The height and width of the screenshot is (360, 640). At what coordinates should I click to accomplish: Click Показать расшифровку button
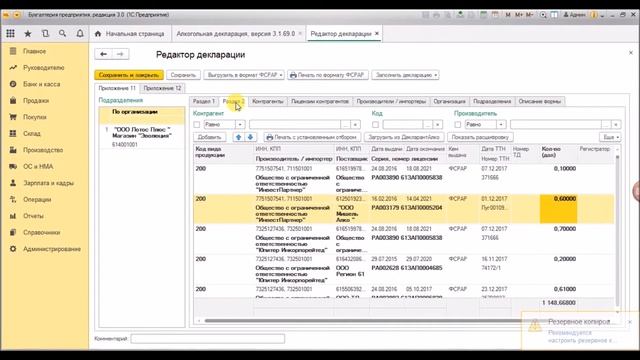[480, 137]
